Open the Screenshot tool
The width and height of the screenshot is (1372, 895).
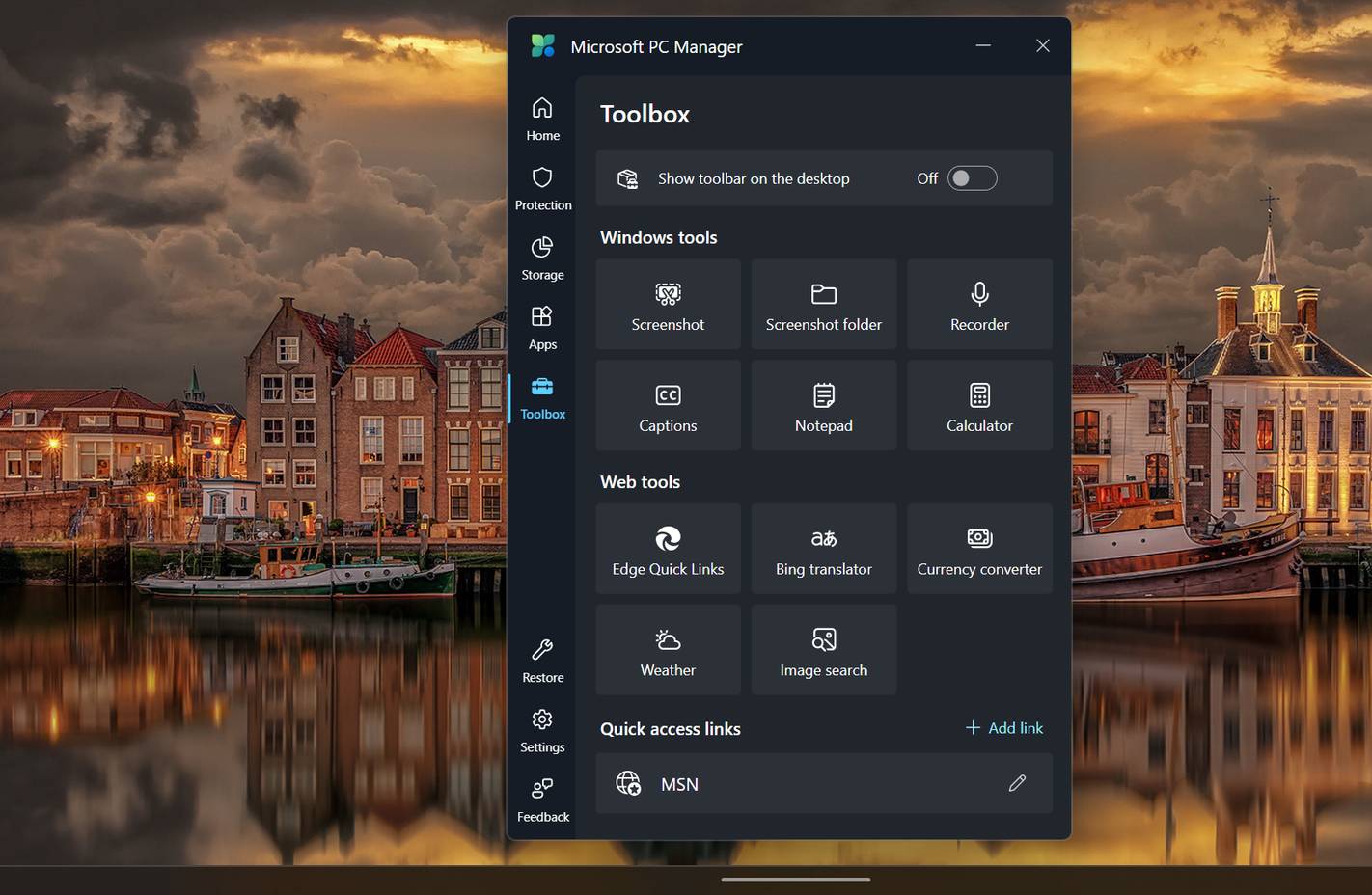(x=668, y=305)
